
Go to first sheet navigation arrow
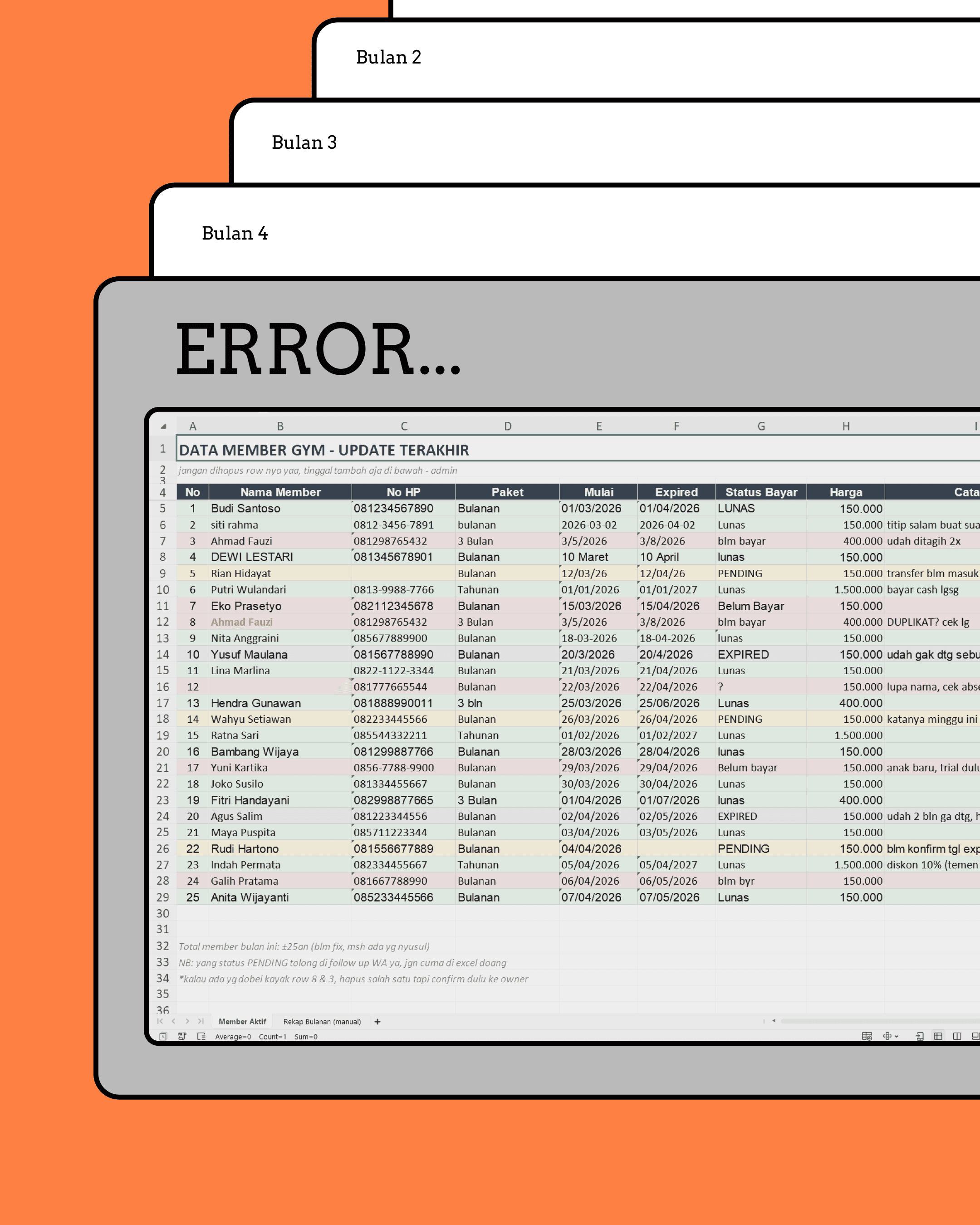pos(160,1021)
